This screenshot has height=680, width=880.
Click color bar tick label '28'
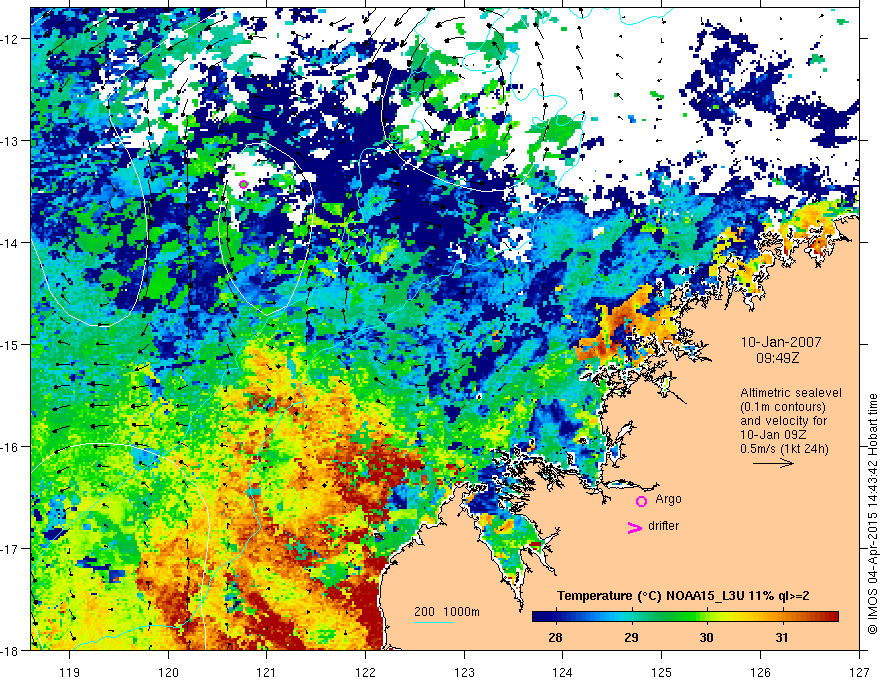click(x=555, y=638)
